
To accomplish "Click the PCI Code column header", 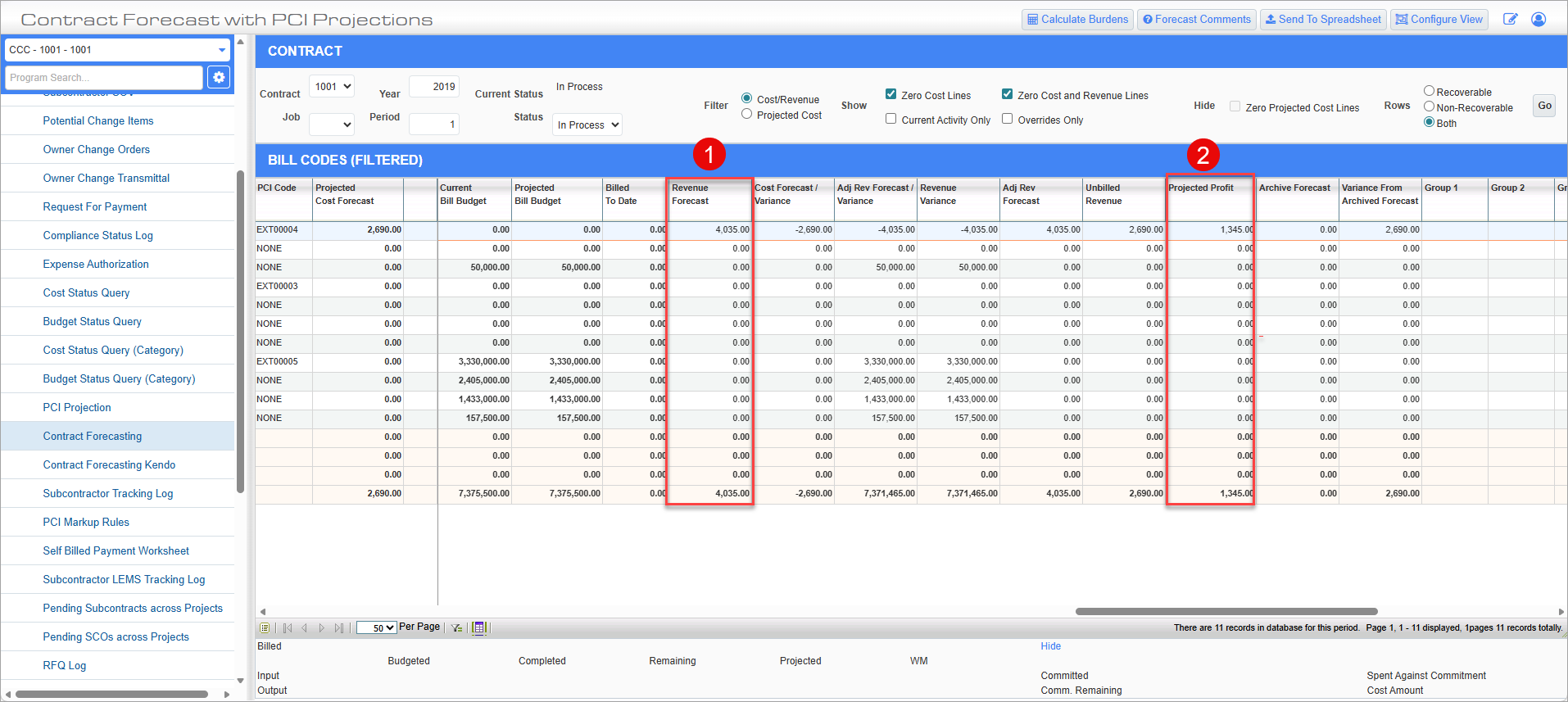I will 283,199.
